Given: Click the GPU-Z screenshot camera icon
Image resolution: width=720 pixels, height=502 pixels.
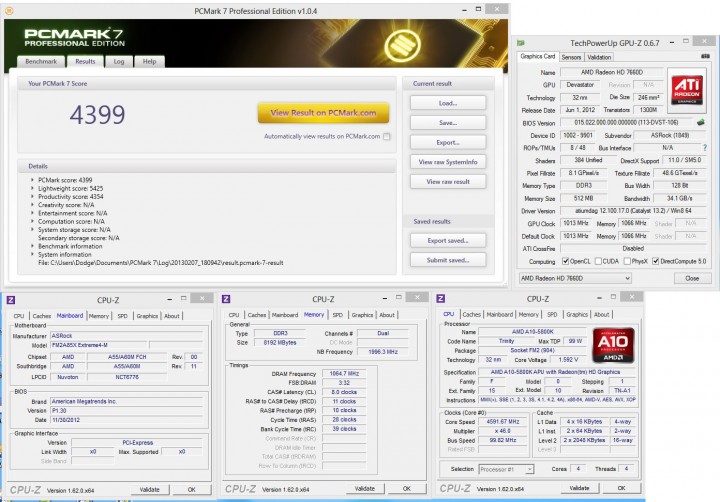Looking at the screenshot, I should (705, 56).
